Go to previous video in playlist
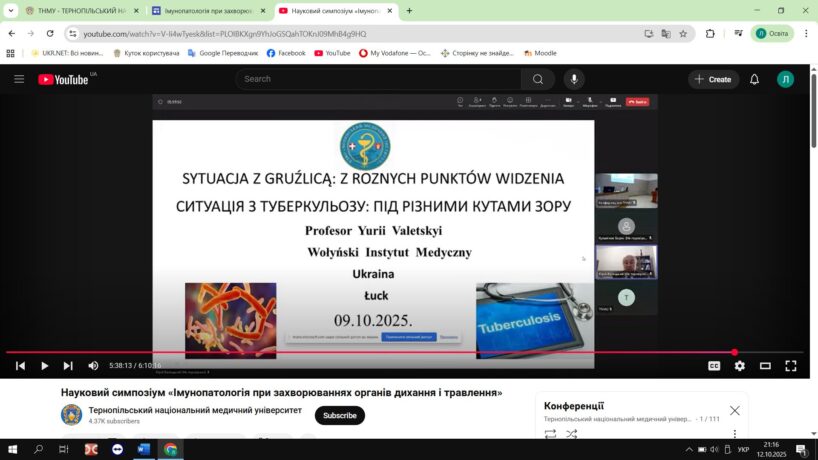The height and width of the screenshot is (460, 818). (20, 366)
